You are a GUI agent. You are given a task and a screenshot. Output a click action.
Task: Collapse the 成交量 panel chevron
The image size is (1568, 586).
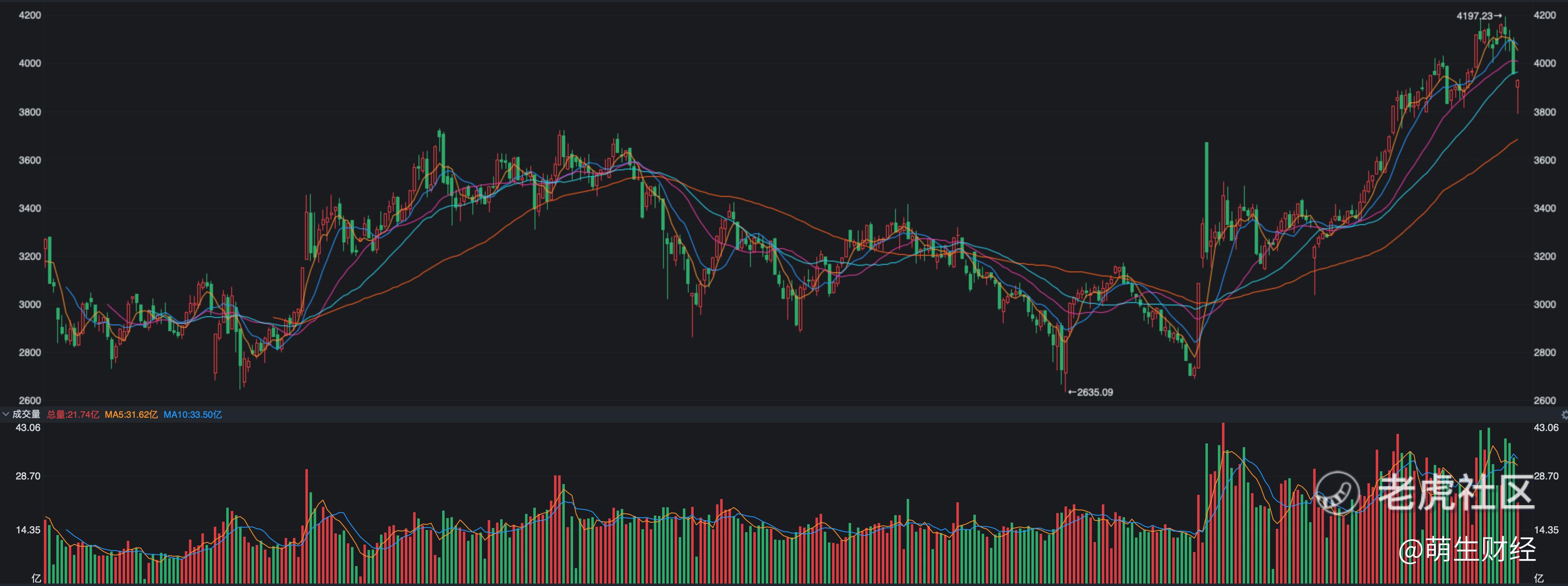pos(5,414)
